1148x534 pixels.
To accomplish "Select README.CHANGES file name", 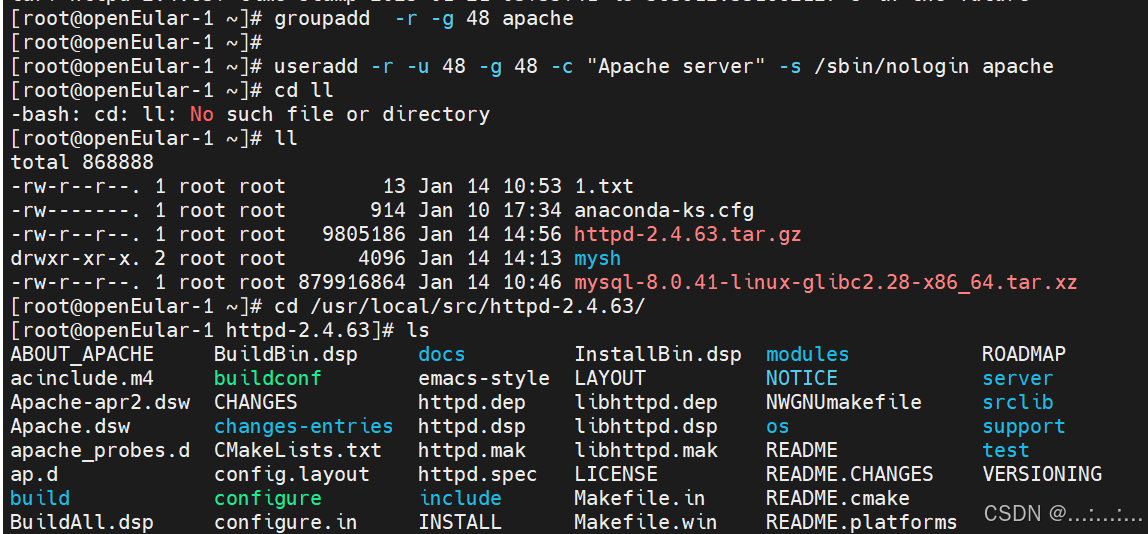I will point(849,474).
